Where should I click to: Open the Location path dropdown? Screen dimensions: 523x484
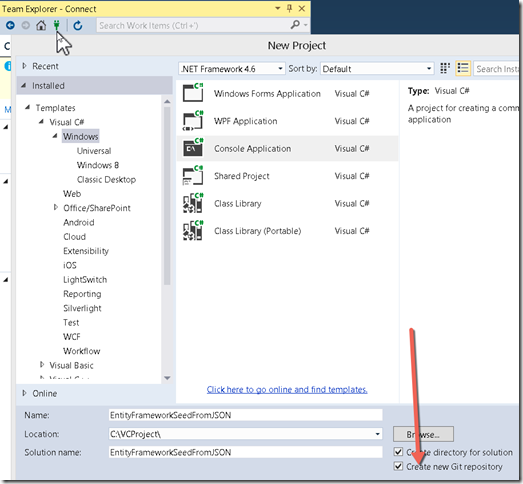click(377, 434)
